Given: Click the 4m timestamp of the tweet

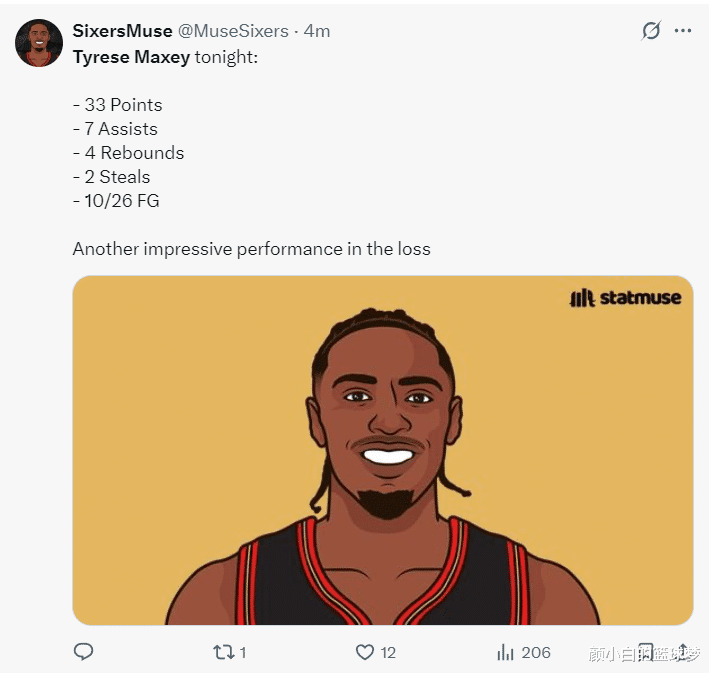Looking at the screenshot, I should (x=317, y=31).
